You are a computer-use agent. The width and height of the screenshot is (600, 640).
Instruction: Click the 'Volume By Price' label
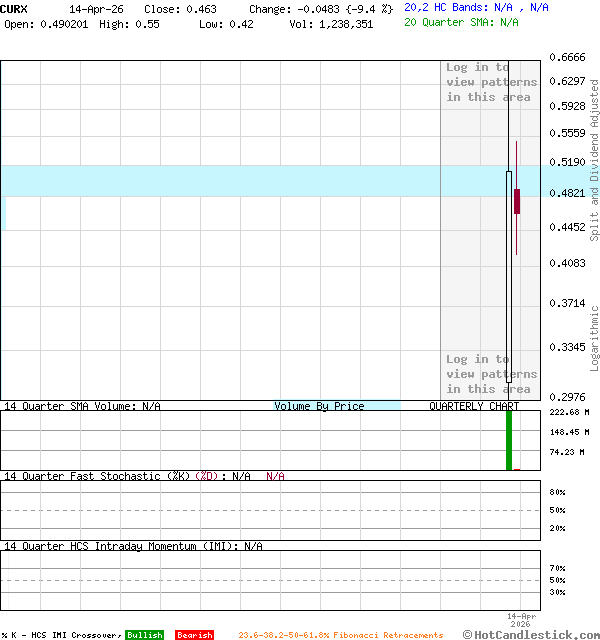[319, 406]
